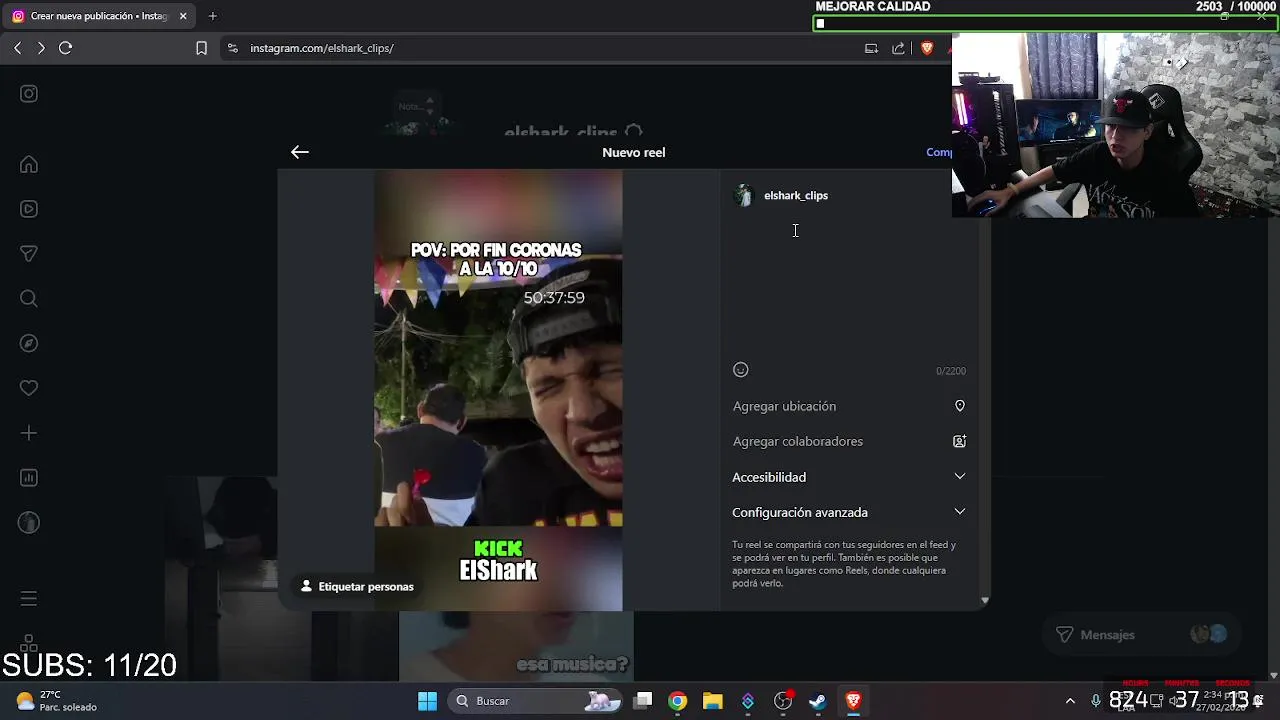Expand Configuración avanzada section
The height and width of the screenshot is (720, 1280).
click(849, 512)
